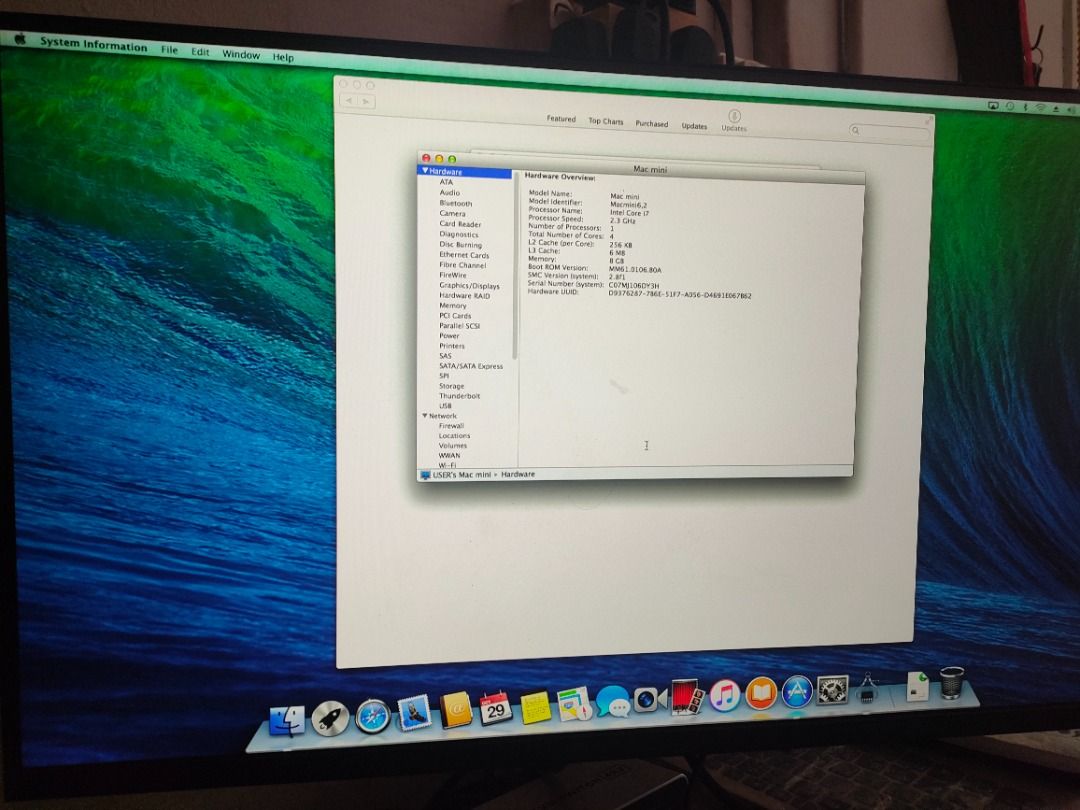This screenshot has height=810, width=1080.
Task: Open the Launchpad rocket icon
Action: (330, 717)
